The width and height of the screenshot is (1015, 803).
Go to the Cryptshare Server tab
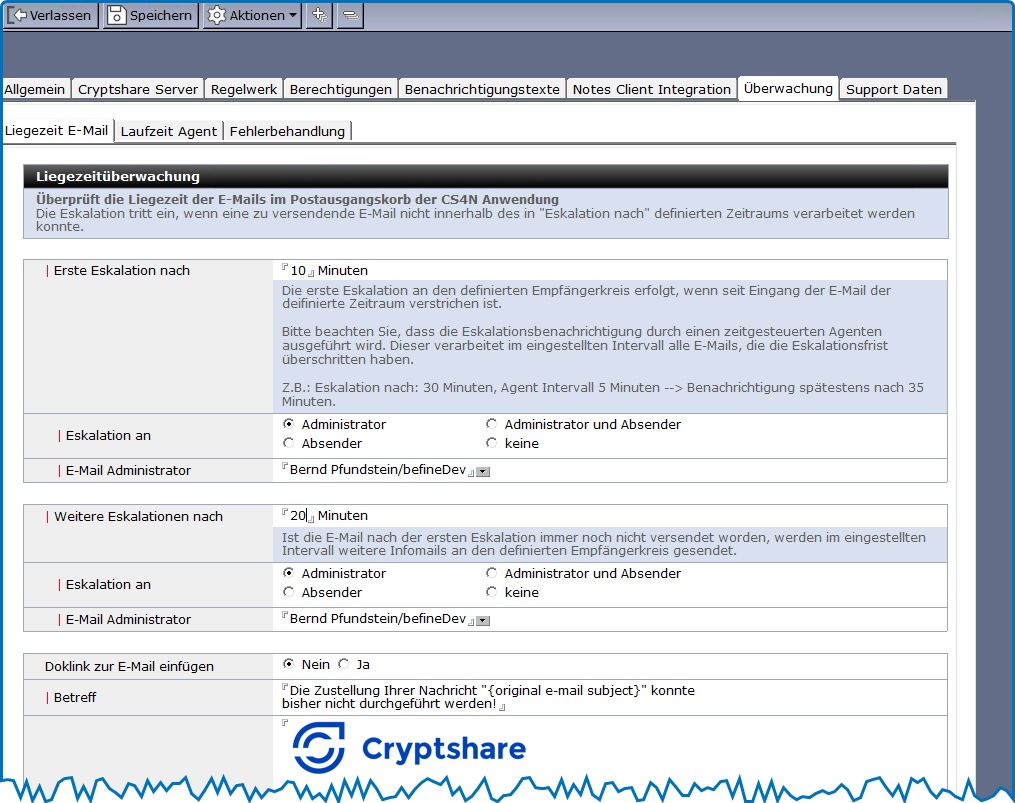(138, 89)
